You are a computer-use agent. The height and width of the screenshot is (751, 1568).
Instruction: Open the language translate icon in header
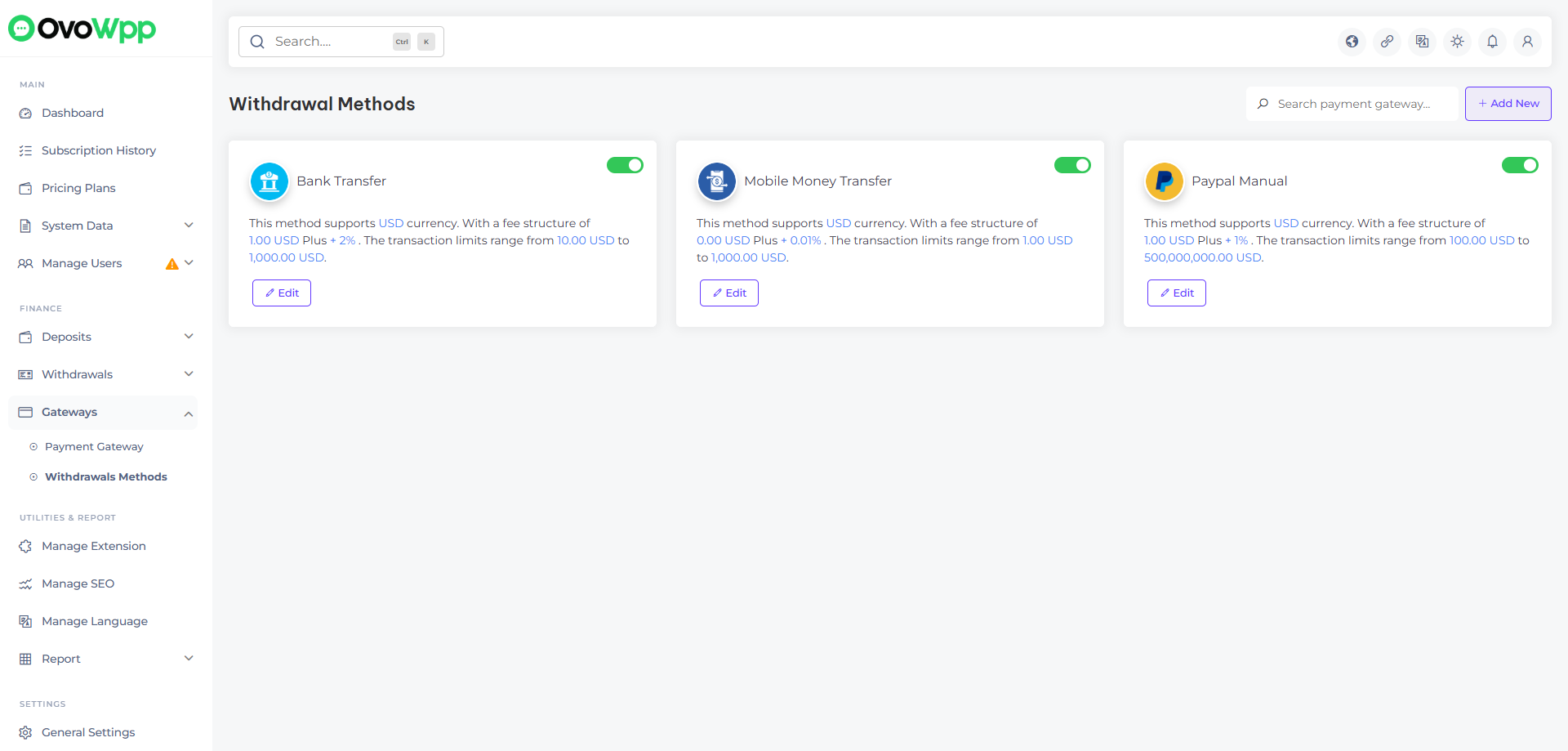[1422, 42]
